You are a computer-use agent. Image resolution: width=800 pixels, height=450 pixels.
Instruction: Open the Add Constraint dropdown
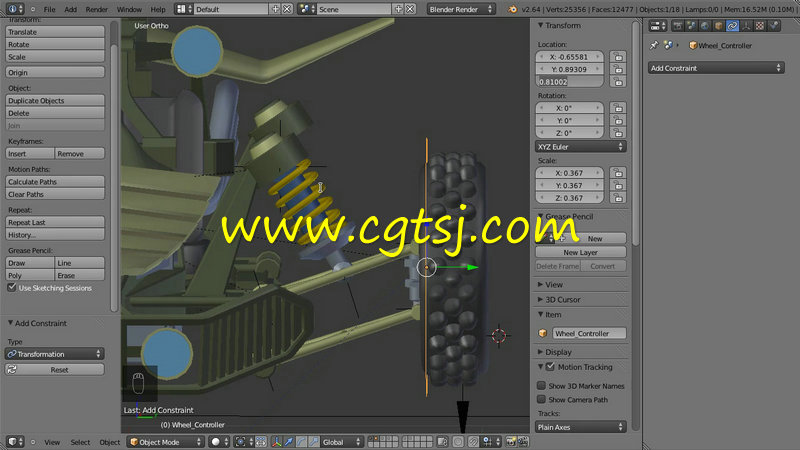tap(715, 68)
